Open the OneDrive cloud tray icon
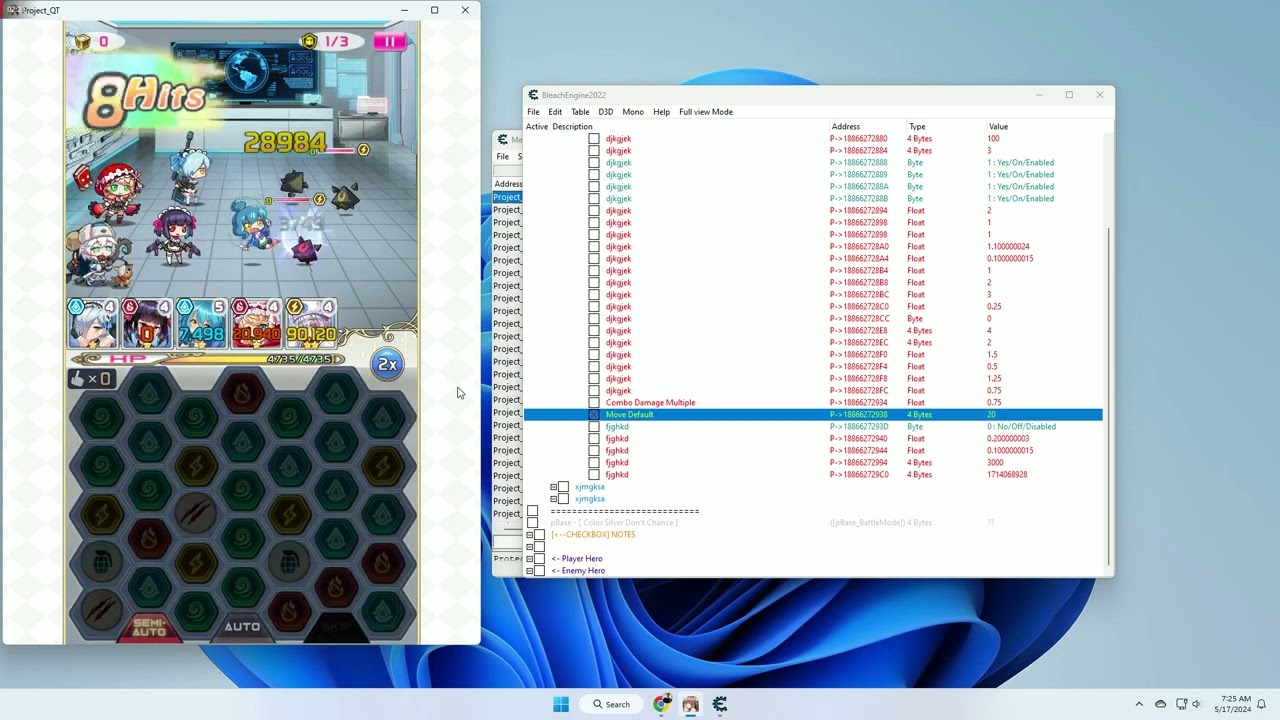The image size is (1280, 720). pos(1160,704)
